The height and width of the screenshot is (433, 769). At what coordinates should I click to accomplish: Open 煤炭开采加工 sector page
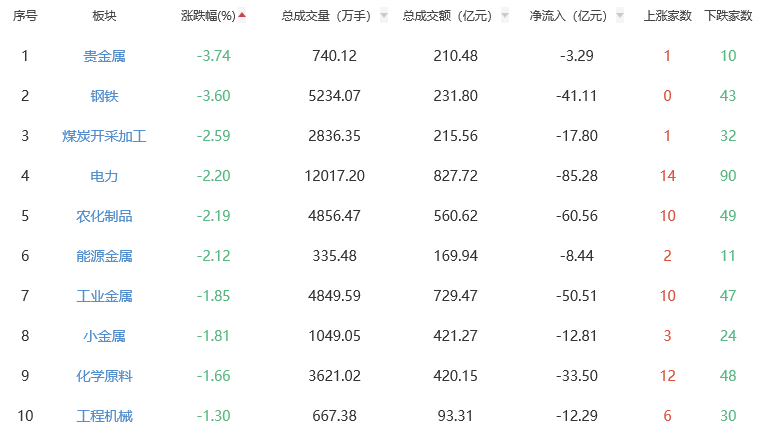click(x=104, y=136)
